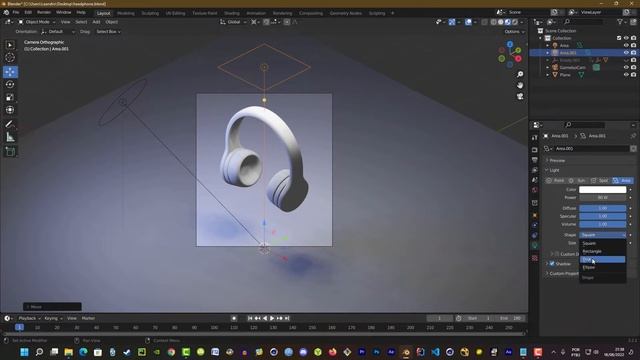Open the Select Box drag dropdown
This screenshot has width=640, height=360.
[x=108, y=31]
